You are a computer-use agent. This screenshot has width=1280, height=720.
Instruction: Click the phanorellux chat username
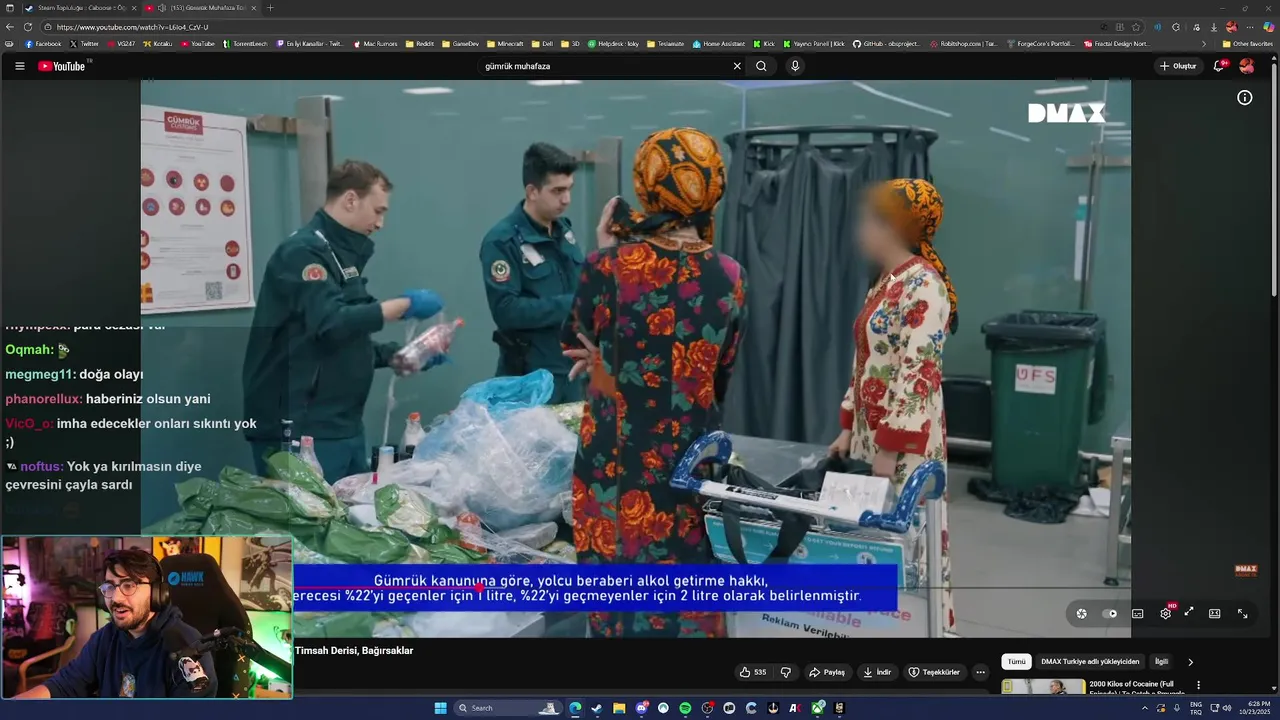coord(44,399)
